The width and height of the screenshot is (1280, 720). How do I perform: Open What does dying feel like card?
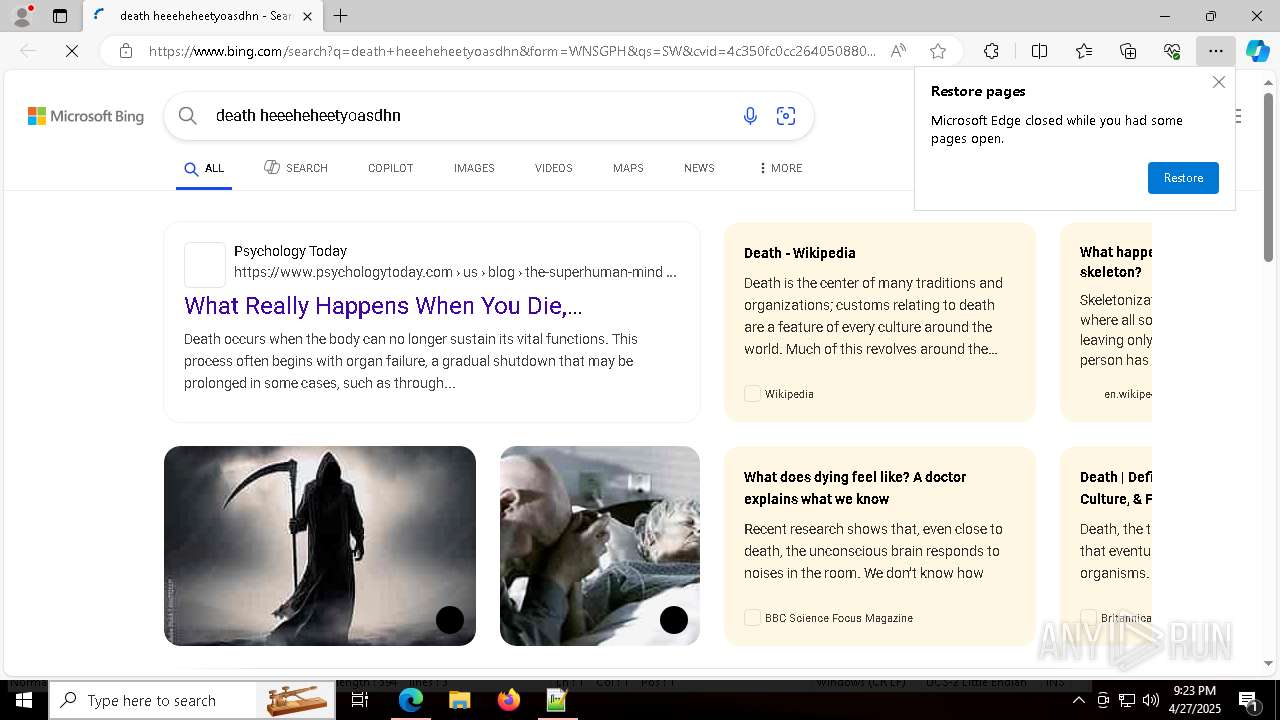[x=880, y=546]
